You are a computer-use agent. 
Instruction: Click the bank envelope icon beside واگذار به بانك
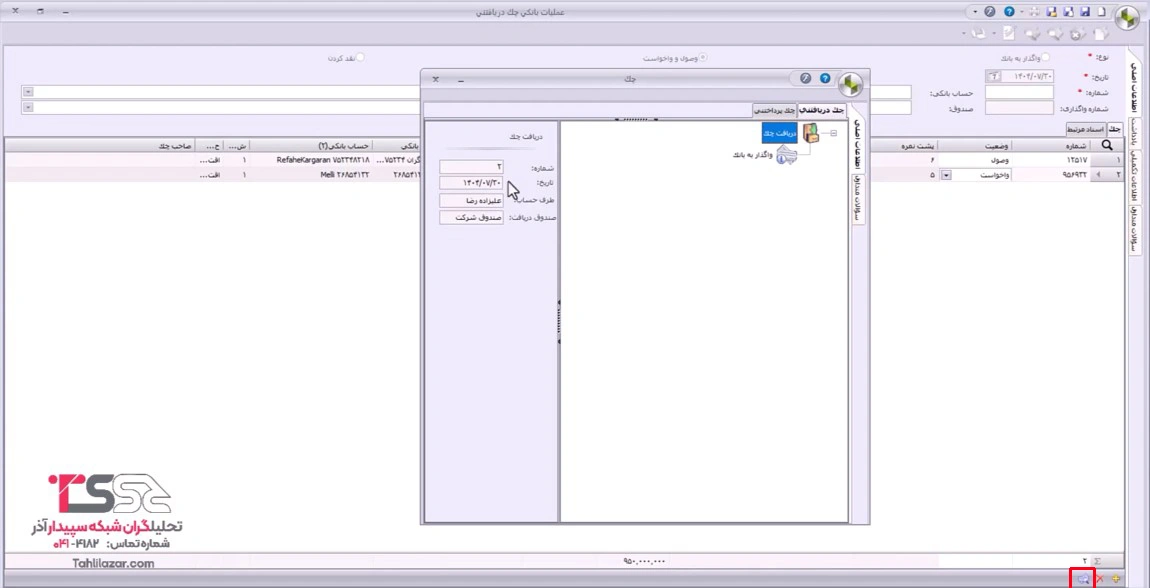click(786, 155)
